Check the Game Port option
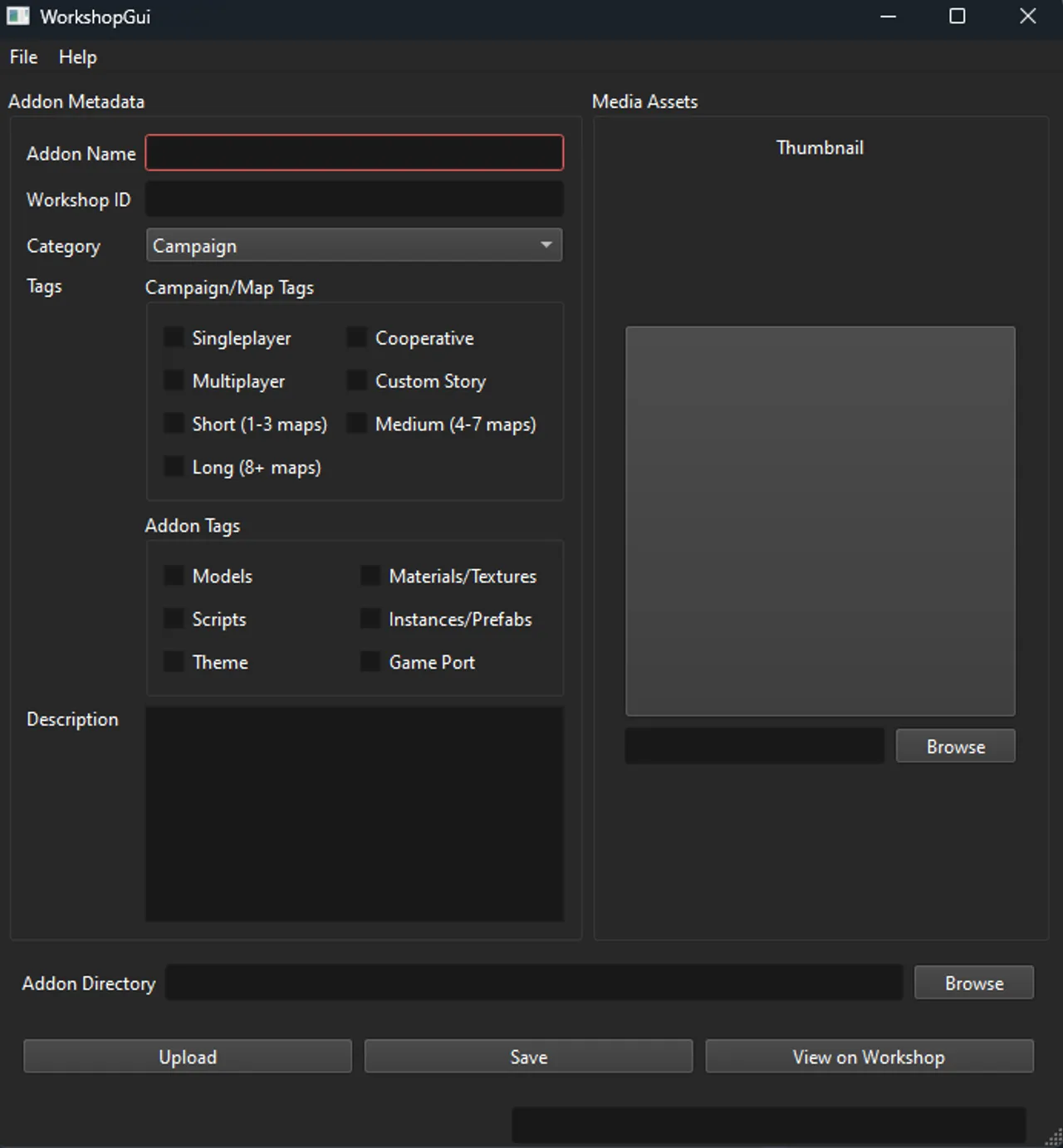 370,661
